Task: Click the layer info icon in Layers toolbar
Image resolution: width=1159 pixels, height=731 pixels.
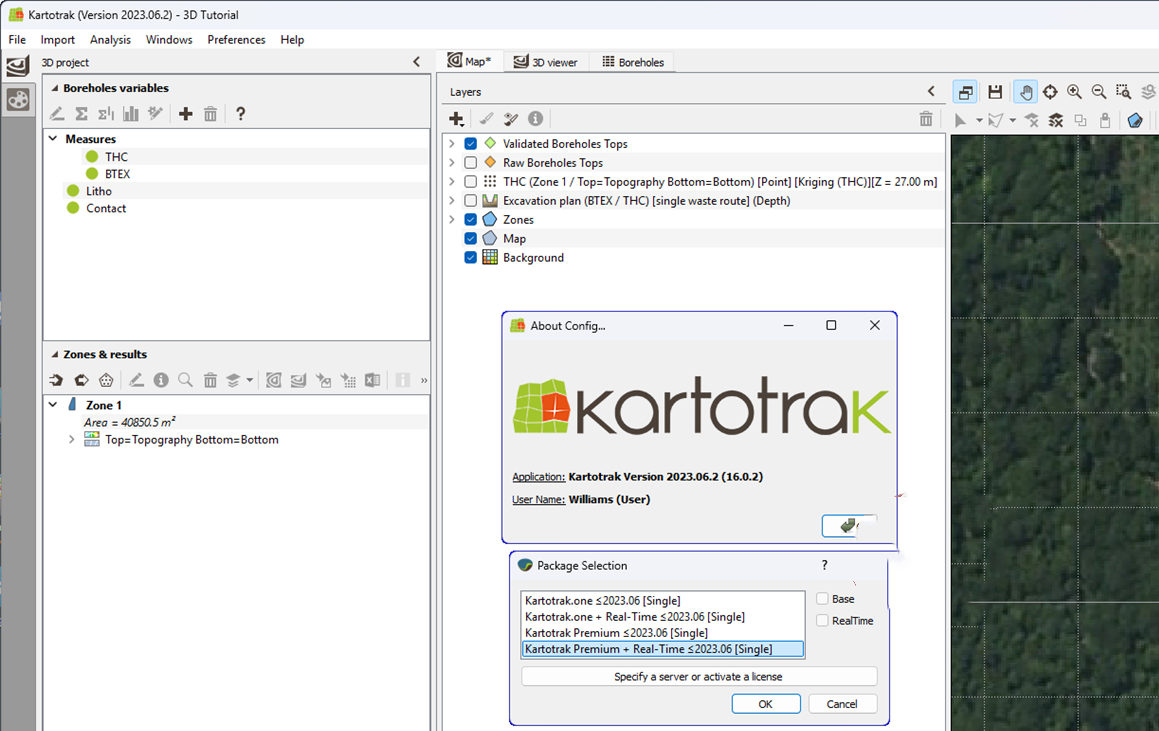Action: [x=535, y=119]
